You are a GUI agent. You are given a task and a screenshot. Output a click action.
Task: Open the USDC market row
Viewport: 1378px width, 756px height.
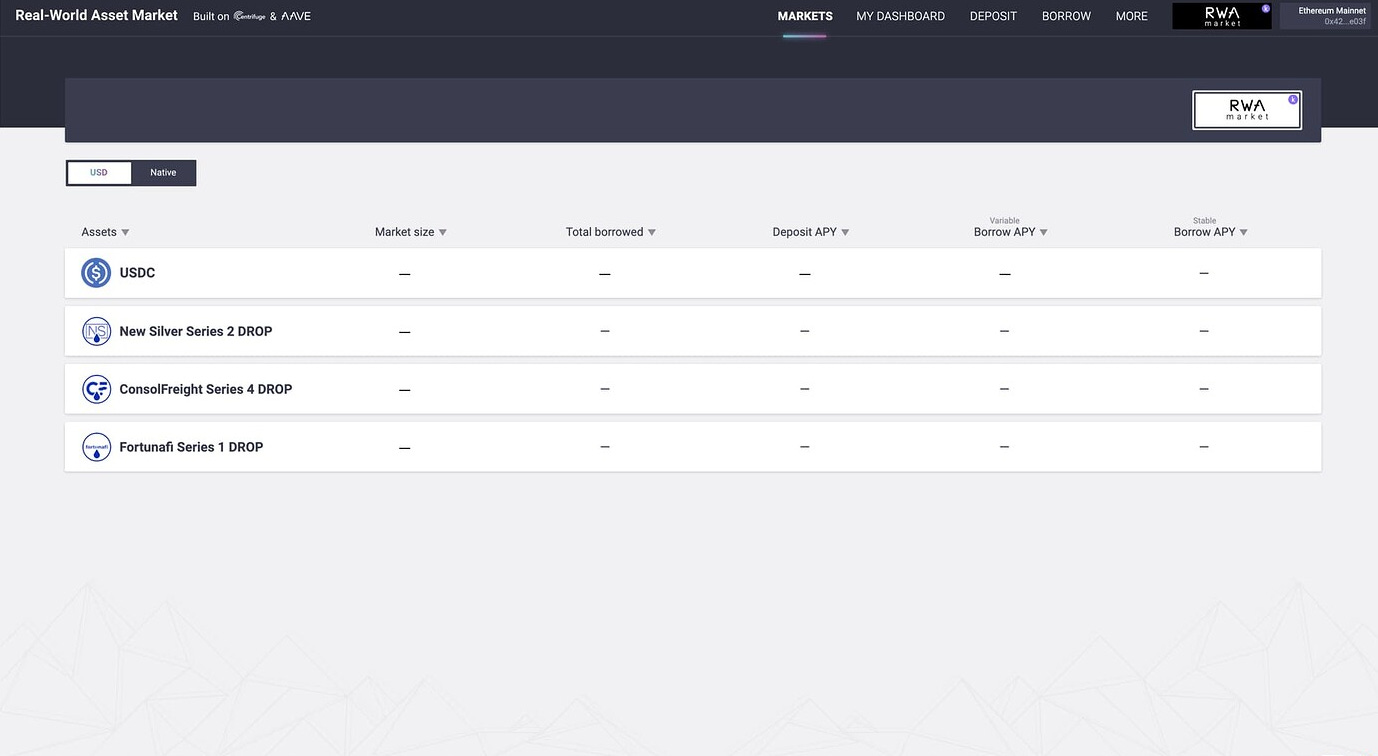pos(693,273)
